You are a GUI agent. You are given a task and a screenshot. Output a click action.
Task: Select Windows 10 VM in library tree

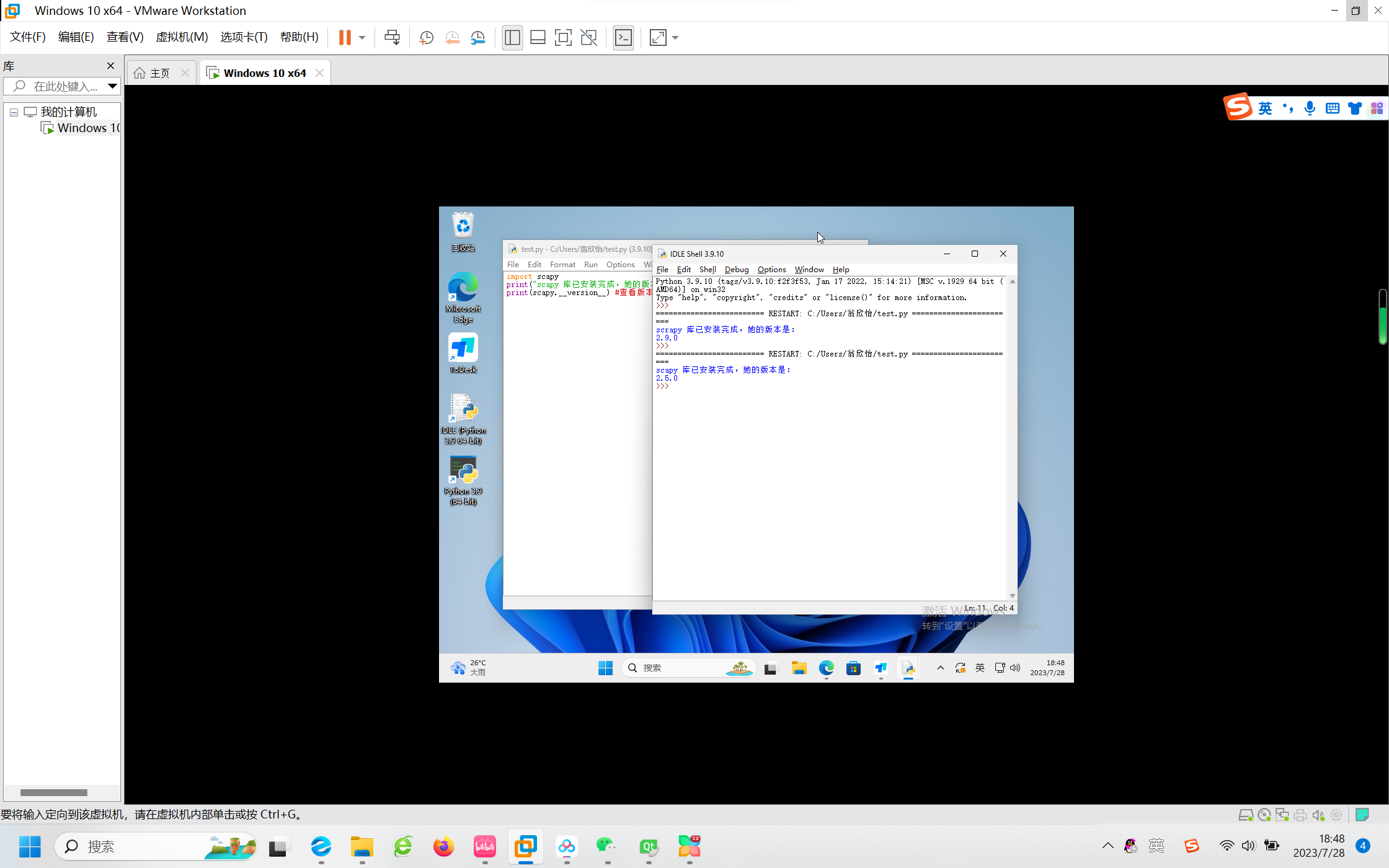pyautogui.click(x=87, y=128)
